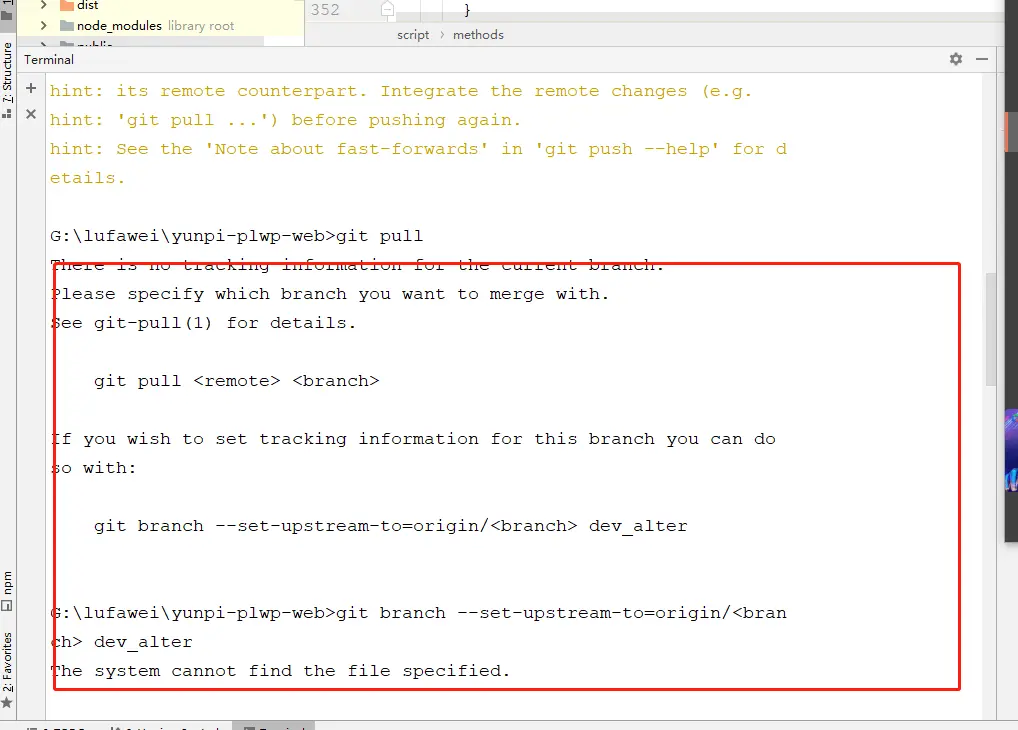Click wrapped 'ch> dev_alter' line
Screen dimensions: 1018x730
tap(121, 642)
